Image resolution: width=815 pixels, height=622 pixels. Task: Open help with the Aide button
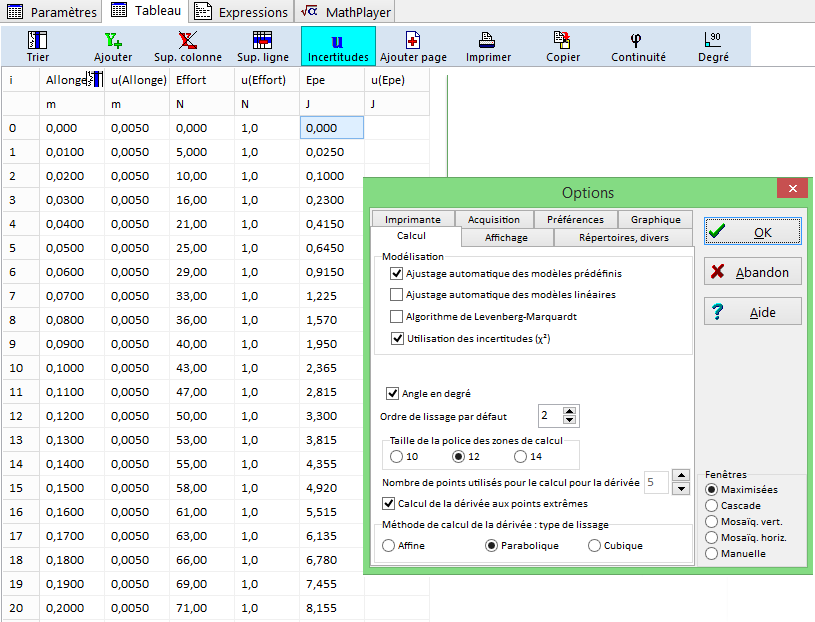click(x=753, y=312)
